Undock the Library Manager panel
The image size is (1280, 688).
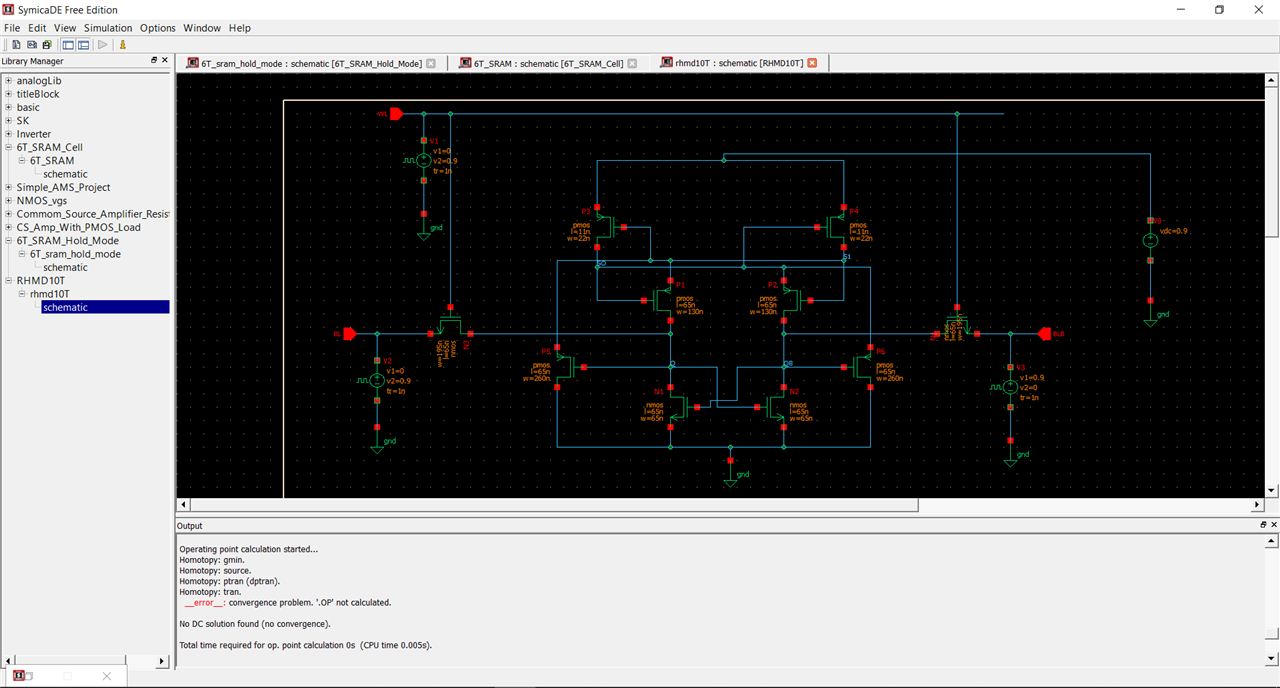tap(154, 60)
